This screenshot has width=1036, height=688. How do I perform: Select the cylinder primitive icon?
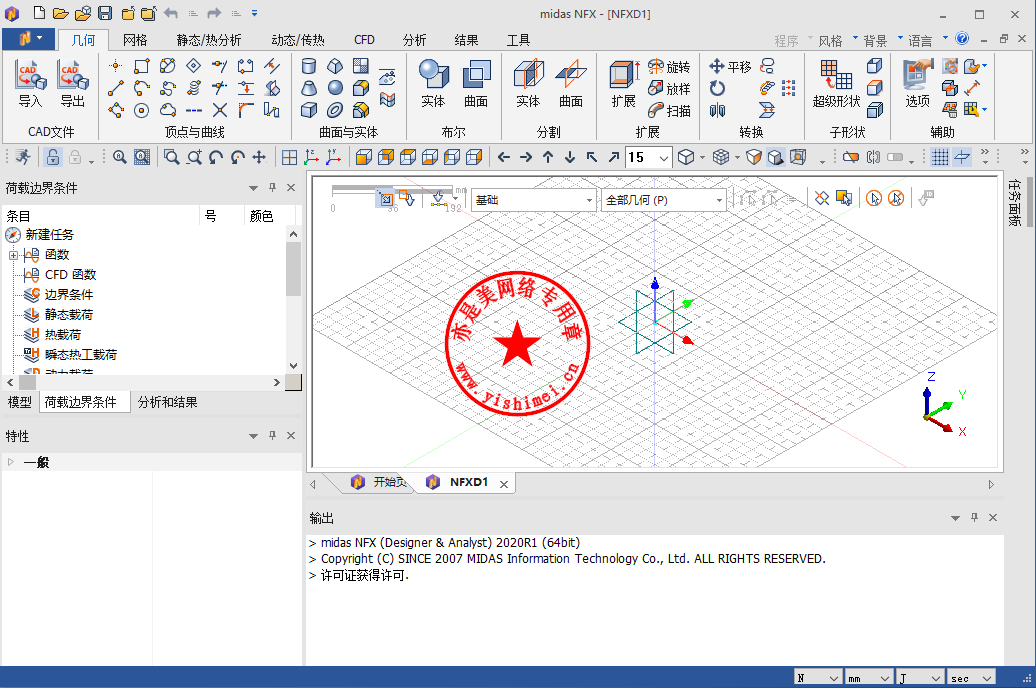pos(309,66)
